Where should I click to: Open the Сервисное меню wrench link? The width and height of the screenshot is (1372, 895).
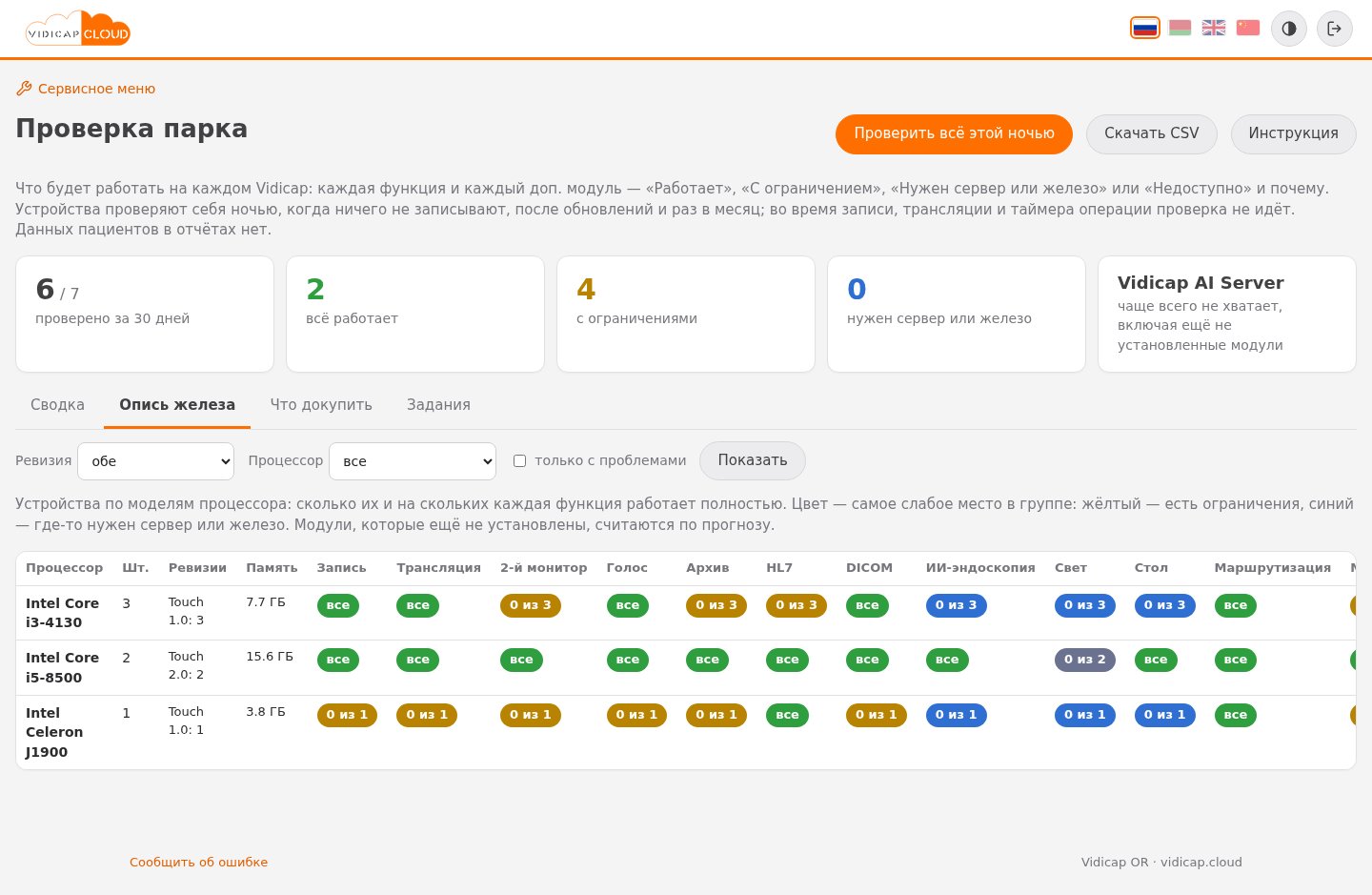[86, 89]
